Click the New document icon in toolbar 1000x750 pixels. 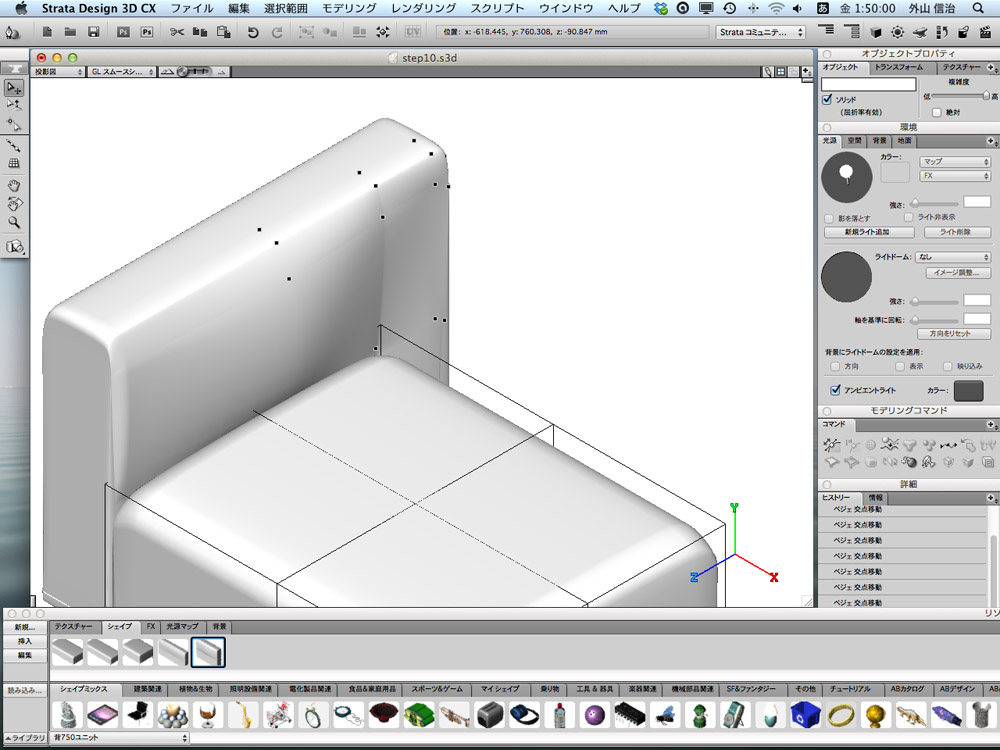(x=47, y=31)
